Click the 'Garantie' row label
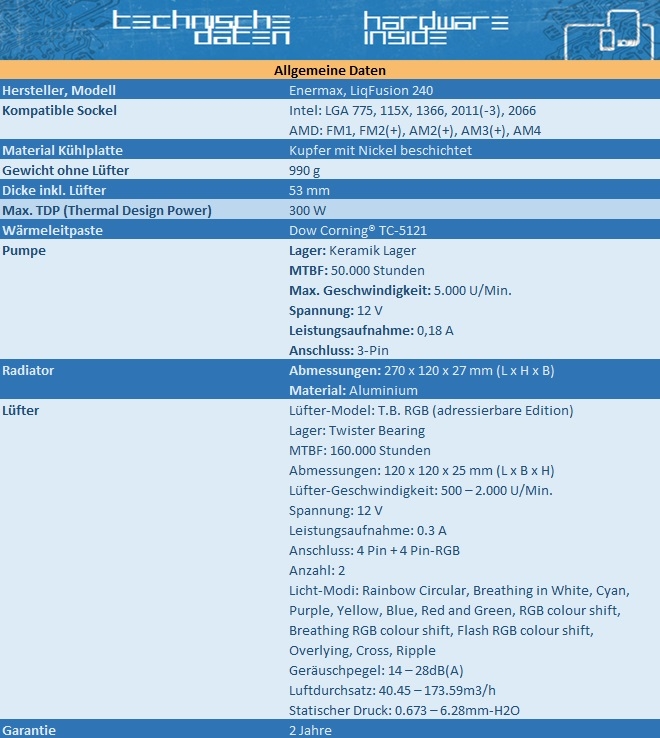 [x=29, y=730]
